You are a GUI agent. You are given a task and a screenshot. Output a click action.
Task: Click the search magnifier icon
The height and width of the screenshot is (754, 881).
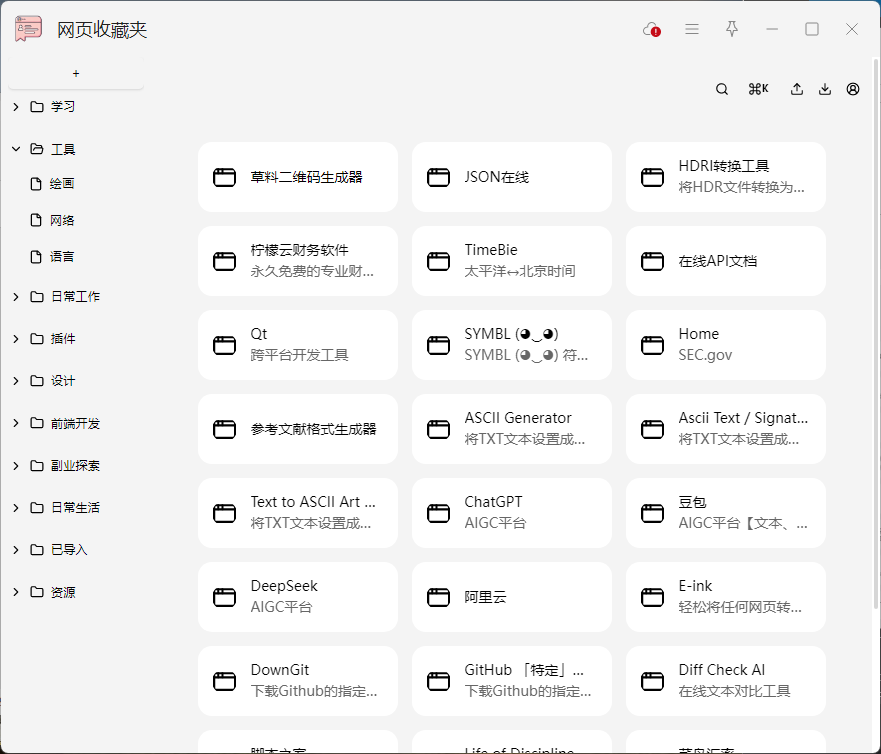pos(722,89)
